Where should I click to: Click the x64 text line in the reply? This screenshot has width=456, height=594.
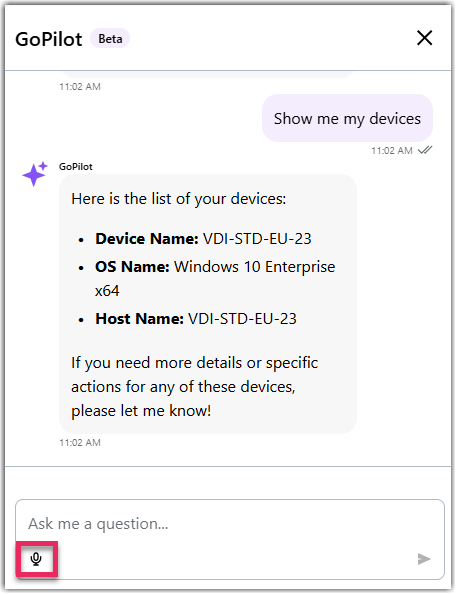[107, 291]
